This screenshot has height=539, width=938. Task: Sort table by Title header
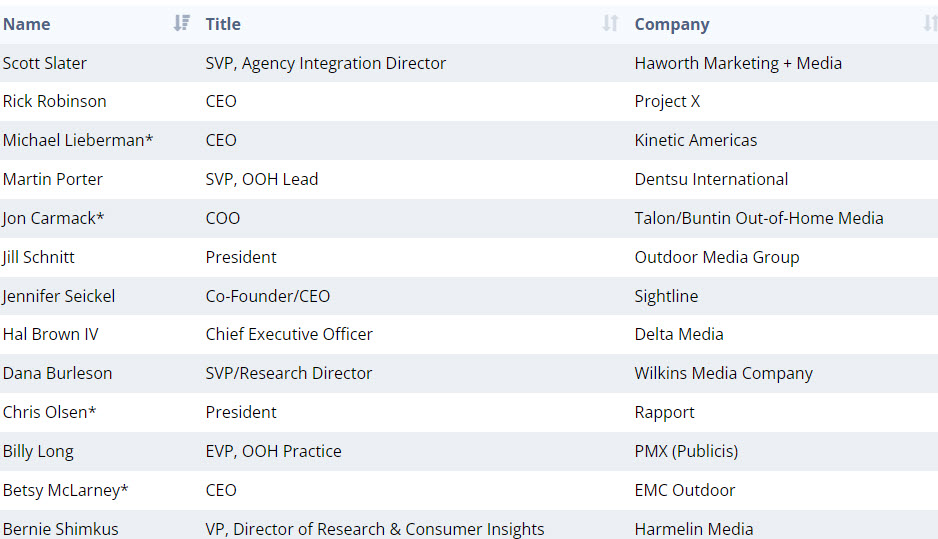point(223,24)
